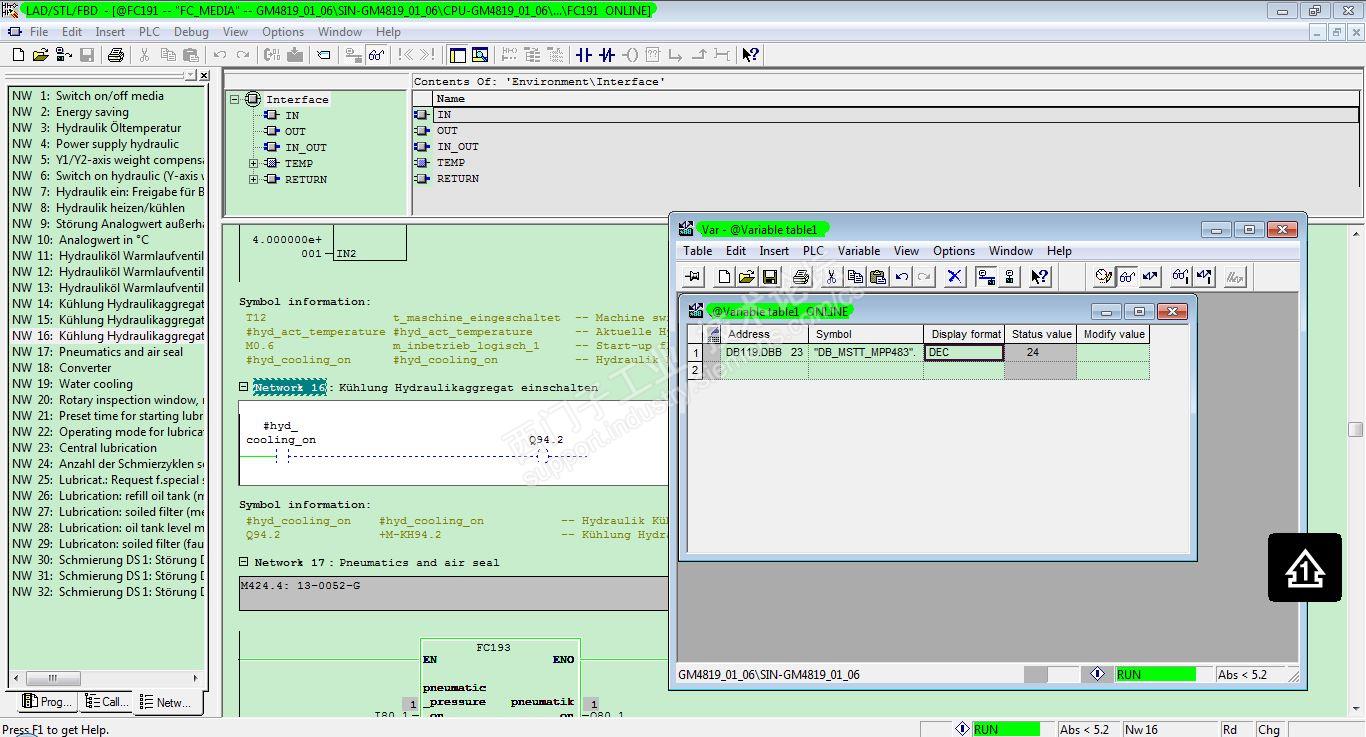
Task: Toggle the Overview panel icon
Action: click(458, 55)
